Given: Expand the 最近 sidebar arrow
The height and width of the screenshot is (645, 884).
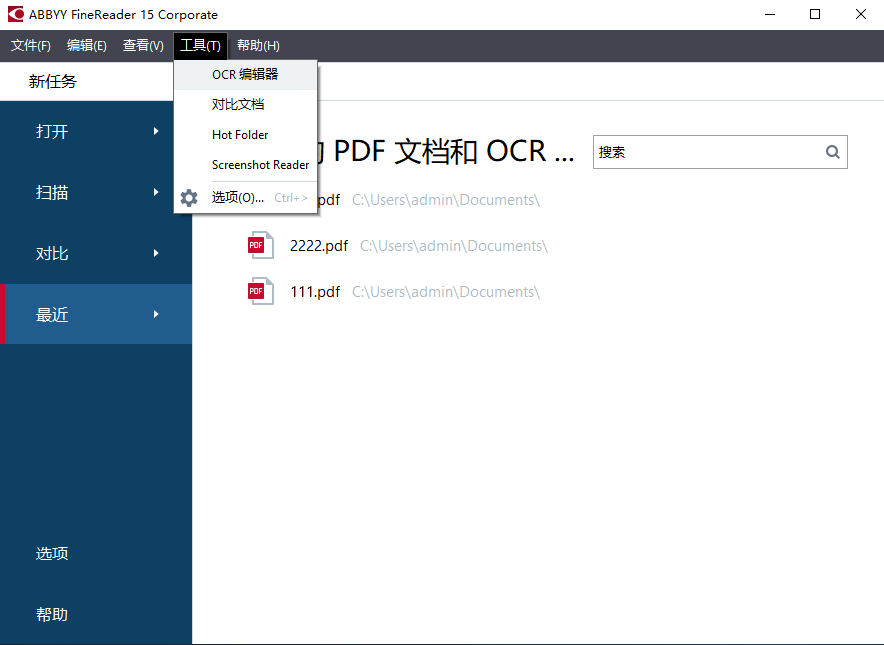Looking at the screenshot, I should pos(156,313).
